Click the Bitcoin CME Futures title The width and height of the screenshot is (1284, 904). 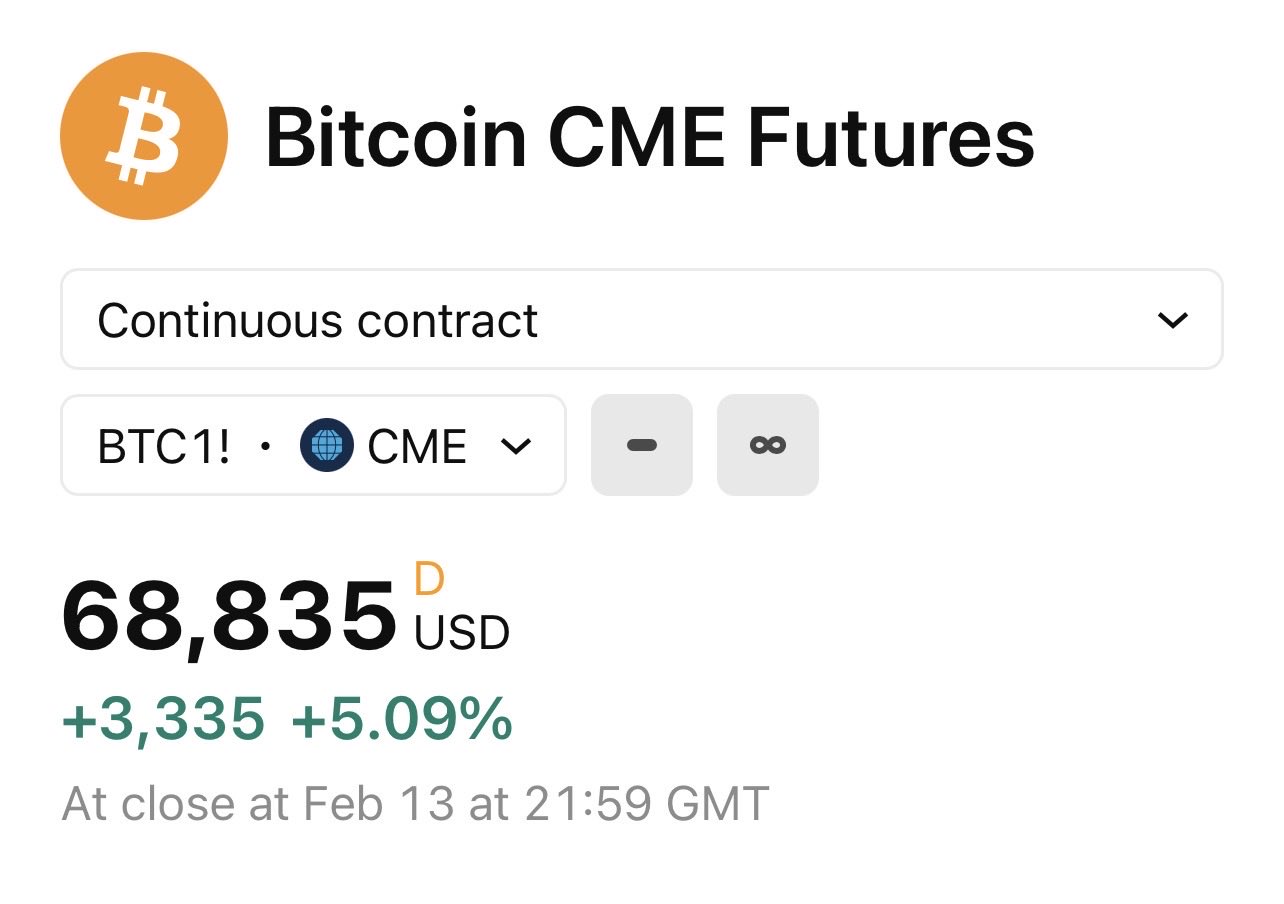pyautogui.click(x=649, y=139)
